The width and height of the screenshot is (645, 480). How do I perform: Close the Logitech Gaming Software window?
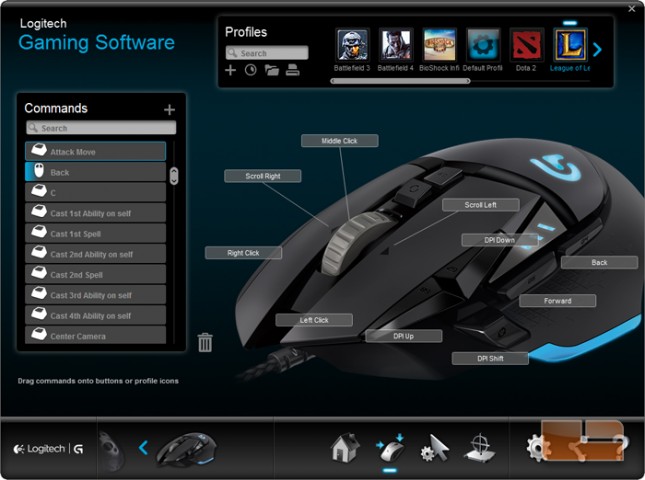tap(632, 9)
